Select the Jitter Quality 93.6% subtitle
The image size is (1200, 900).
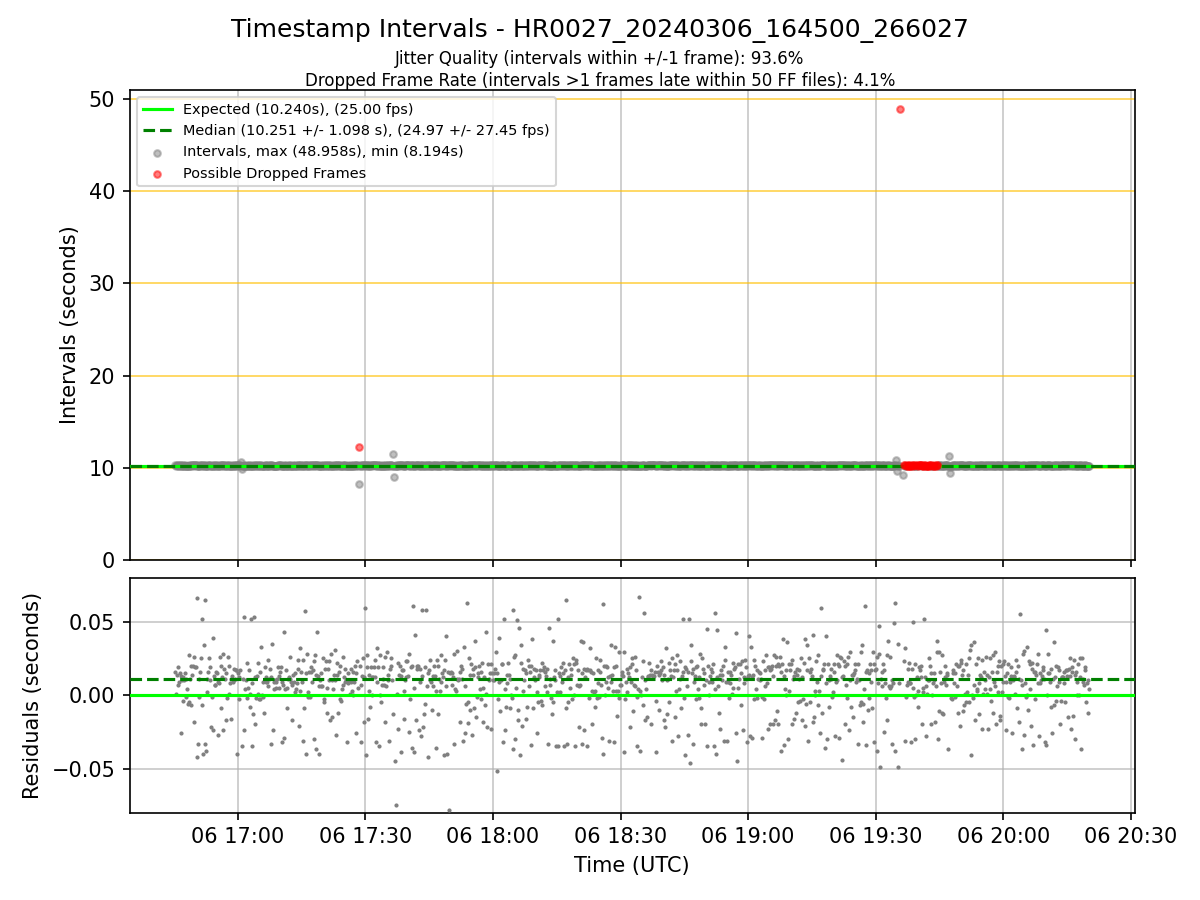(599, 59)
